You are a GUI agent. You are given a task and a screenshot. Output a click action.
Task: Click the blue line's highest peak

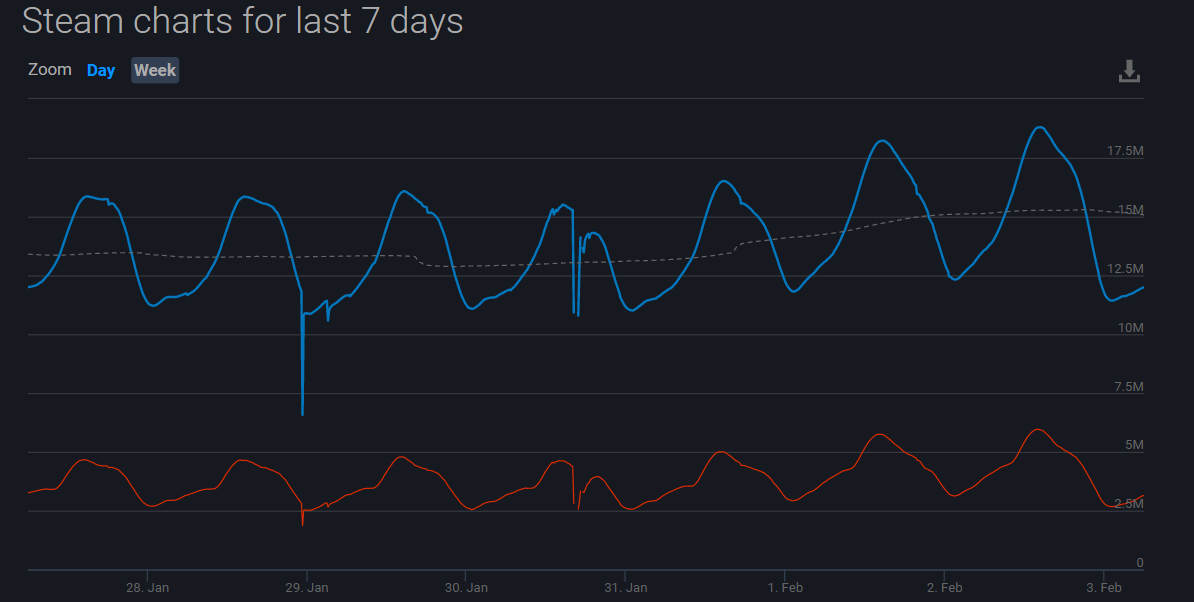point(1040,127)
